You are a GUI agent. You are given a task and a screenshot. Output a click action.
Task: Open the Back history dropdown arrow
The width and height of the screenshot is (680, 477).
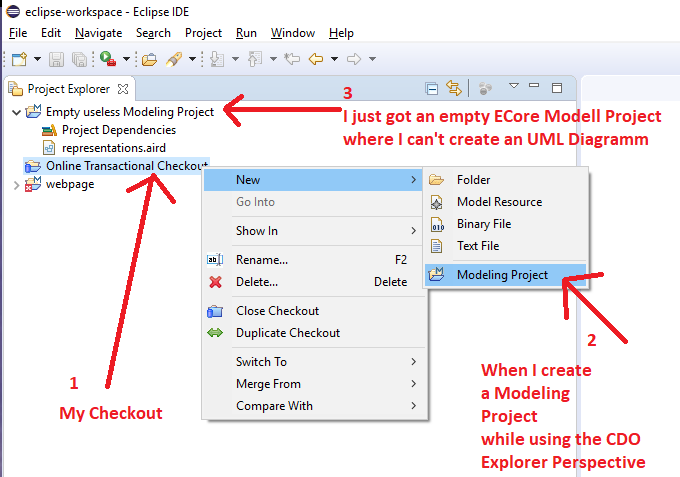click(334, 59)
